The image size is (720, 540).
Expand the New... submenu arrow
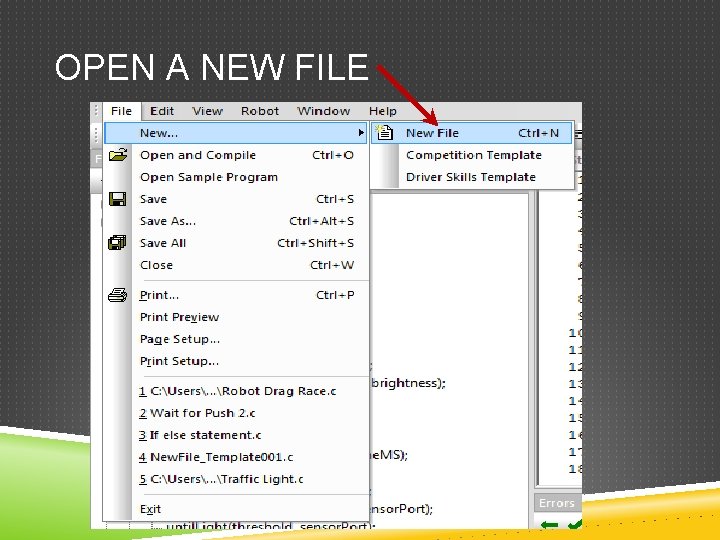tap(361, 133)
